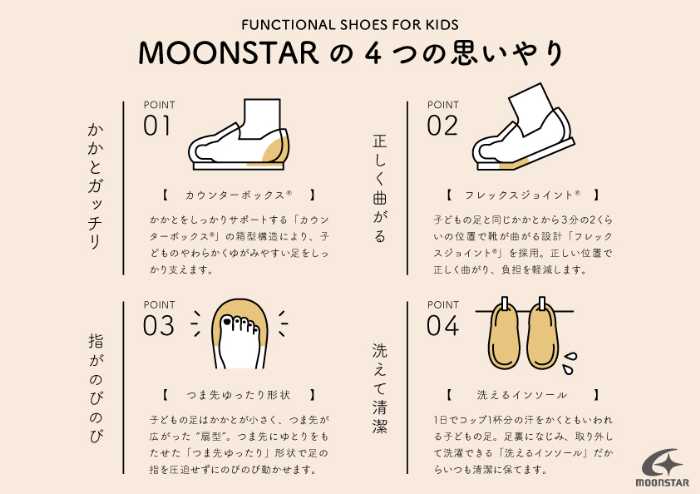700x494 pixels.
Task: Click the 洗えるインソール bracketed heading
Action: click(x=522, y=394)
